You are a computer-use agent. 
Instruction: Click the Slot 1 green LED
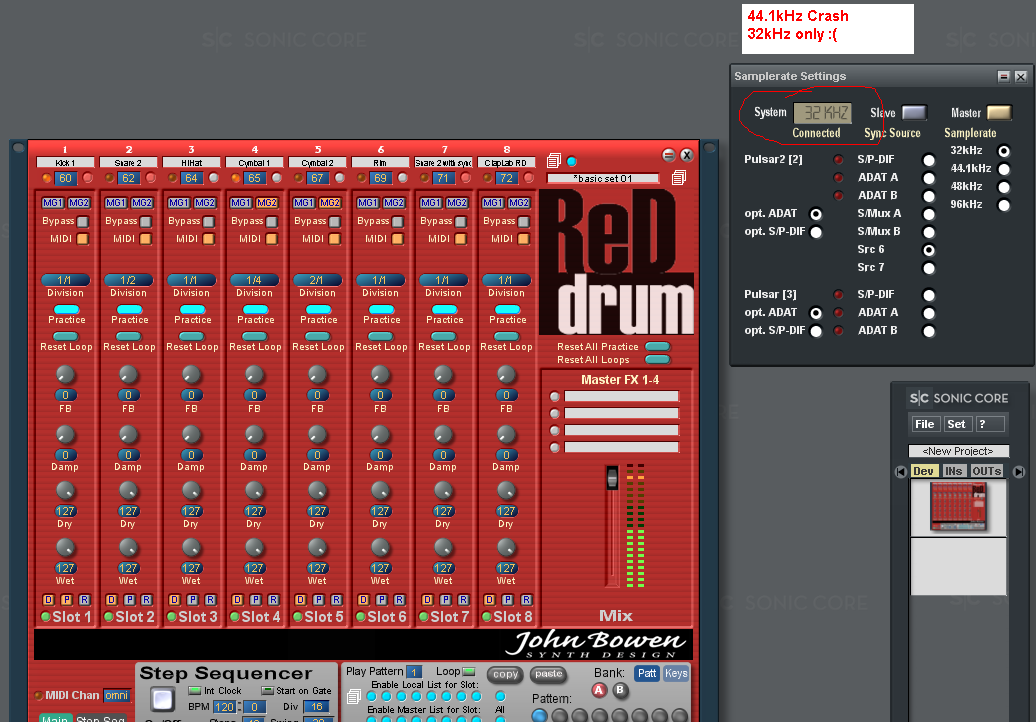coord(46,617)
